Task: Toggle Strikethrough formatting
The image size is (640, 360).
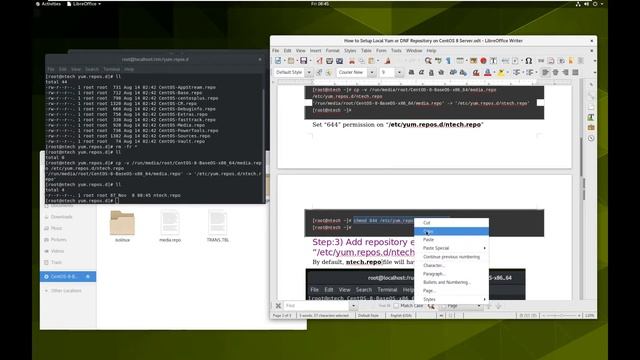Action: pos(441,73)
